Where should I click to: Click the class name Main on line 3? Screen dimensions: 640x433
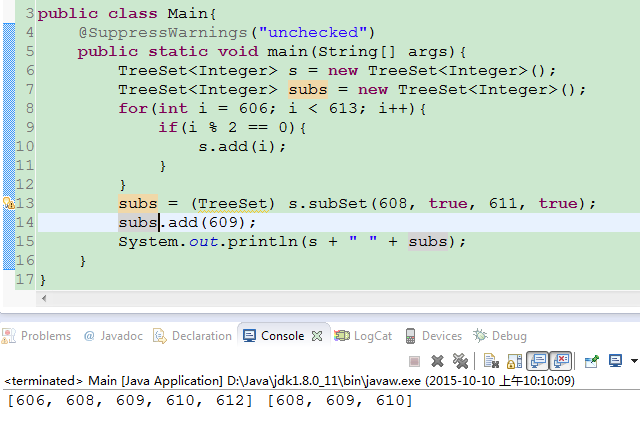[188, 13]
